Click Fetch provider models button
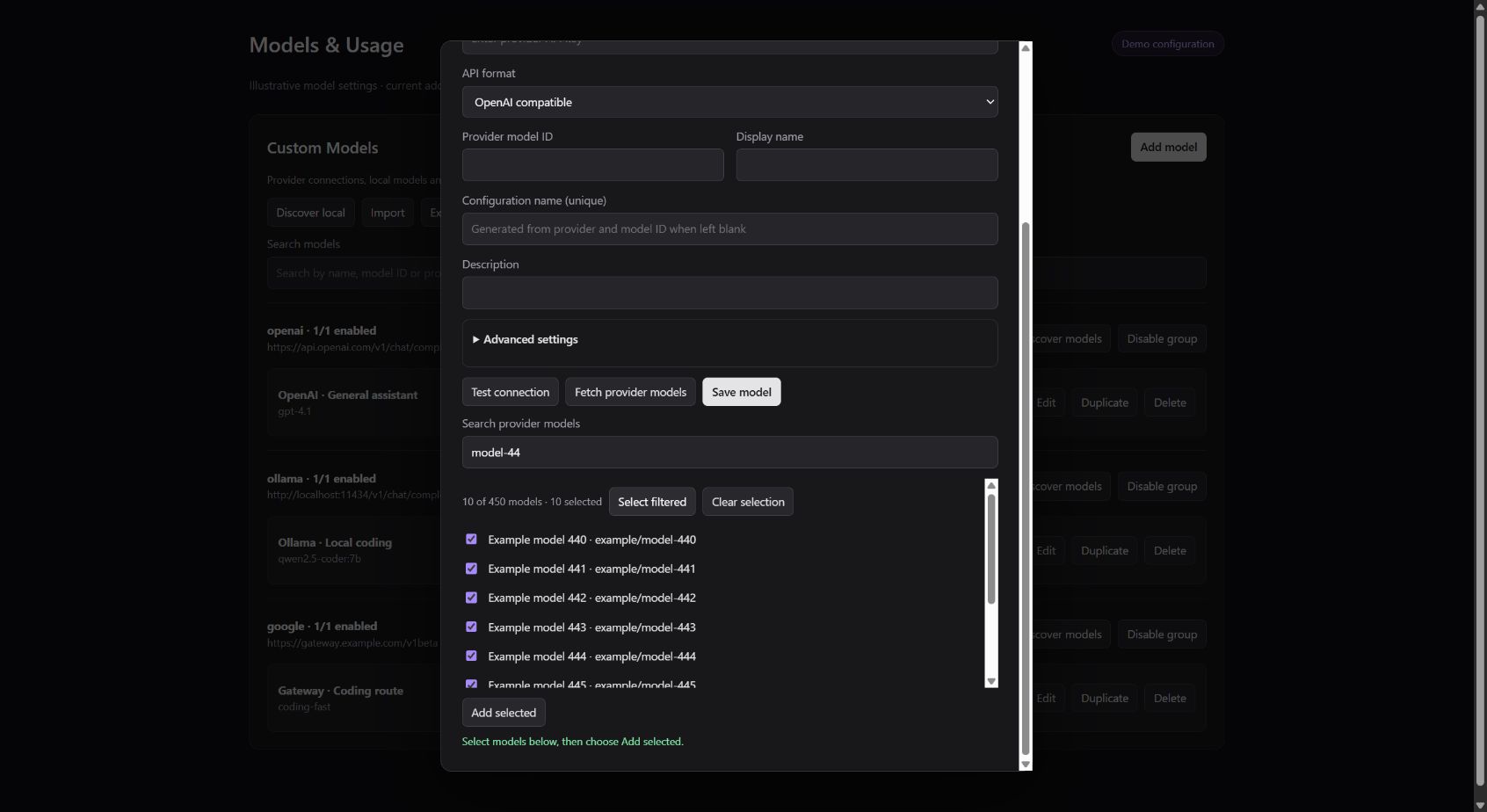The width and height of the screenshot is (1487, 812). pos(630,392)
